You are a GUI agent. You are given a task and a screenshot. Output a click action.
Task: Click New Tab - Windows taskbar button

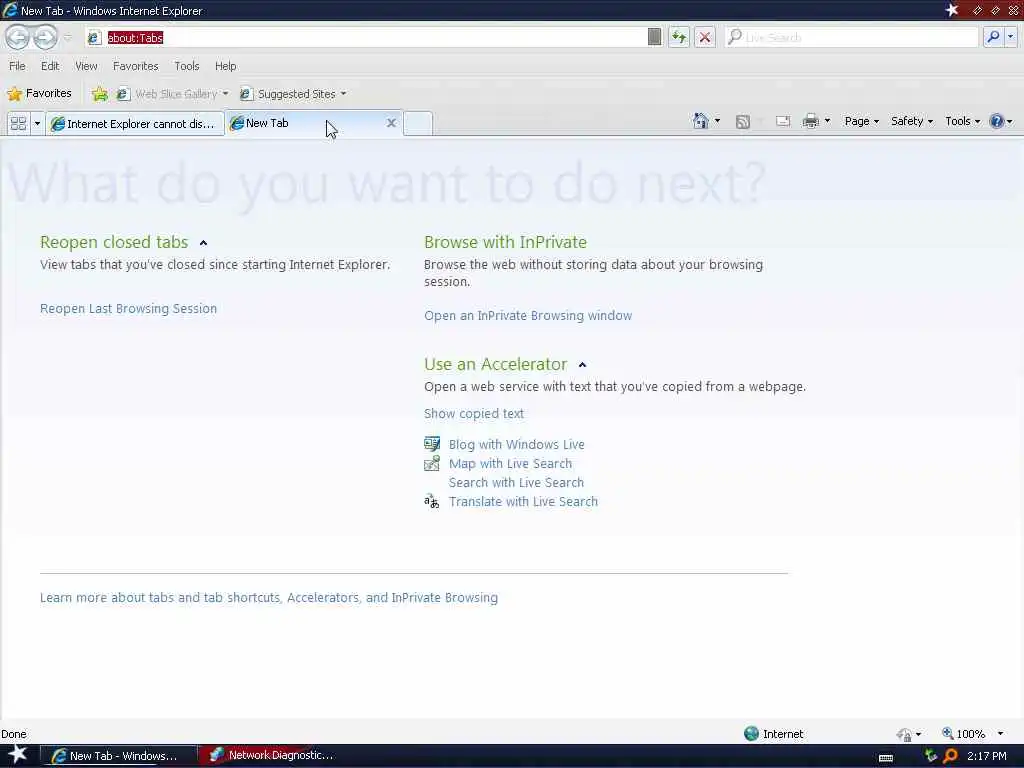coord(118,756)
